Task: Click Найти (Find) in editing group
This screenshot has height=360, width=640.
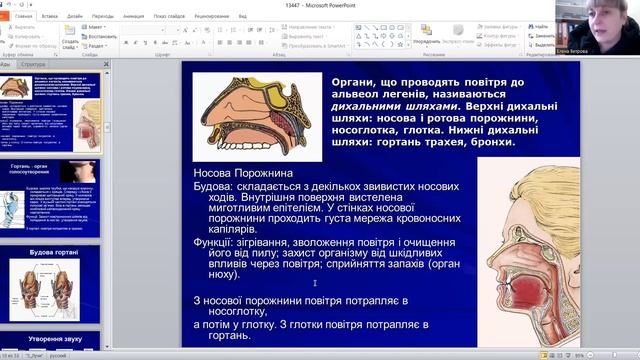Action: point(538,27)
